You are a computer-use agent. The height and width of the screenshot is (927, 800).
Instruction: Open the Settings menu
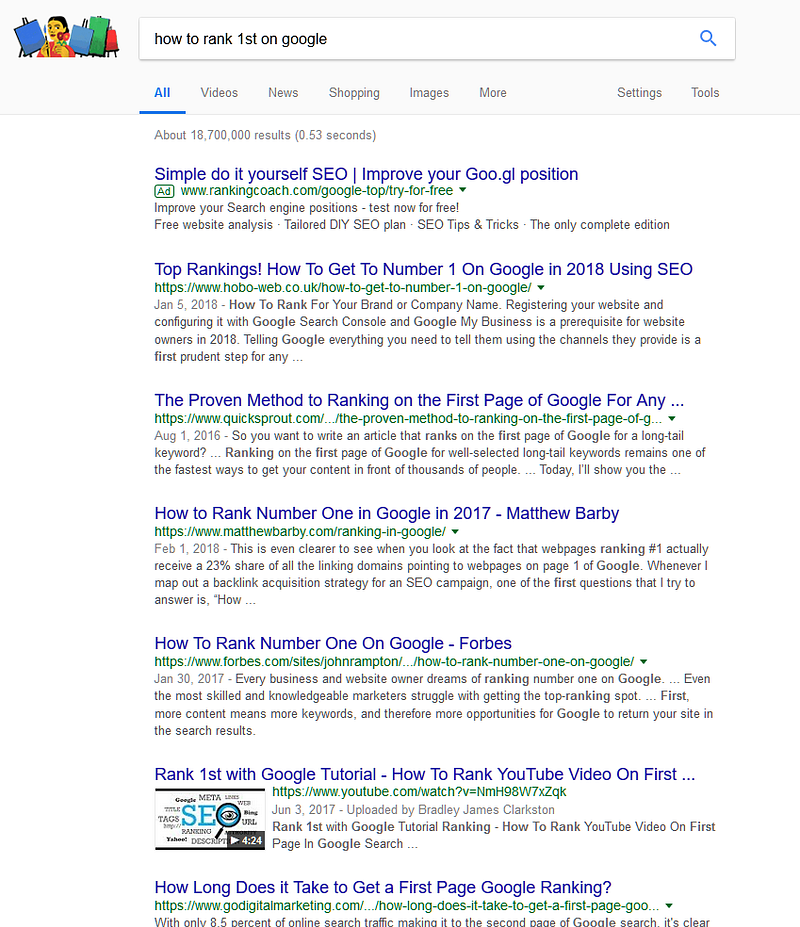(x=639, y=93)
